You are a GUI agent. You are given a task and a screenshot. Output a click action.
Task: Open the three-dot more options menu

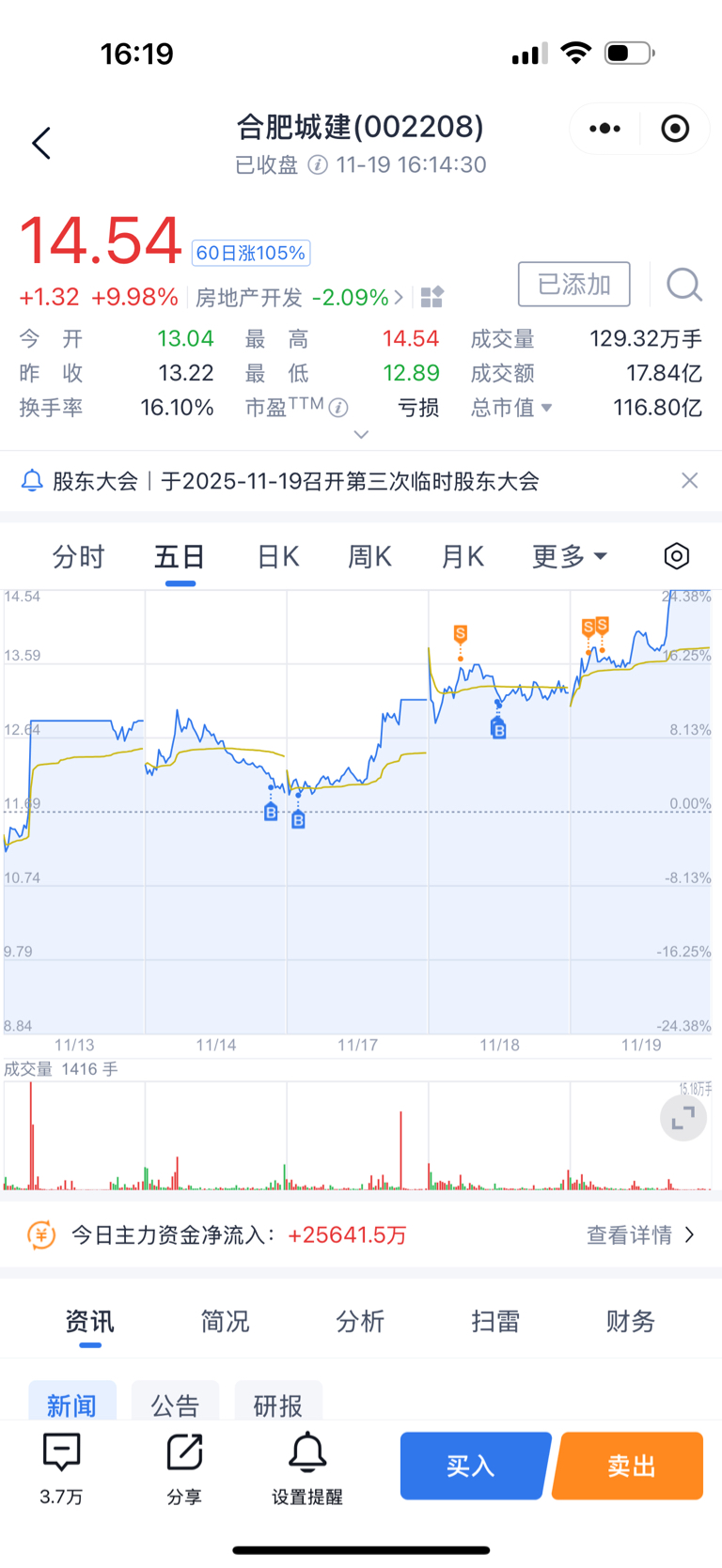604,129
